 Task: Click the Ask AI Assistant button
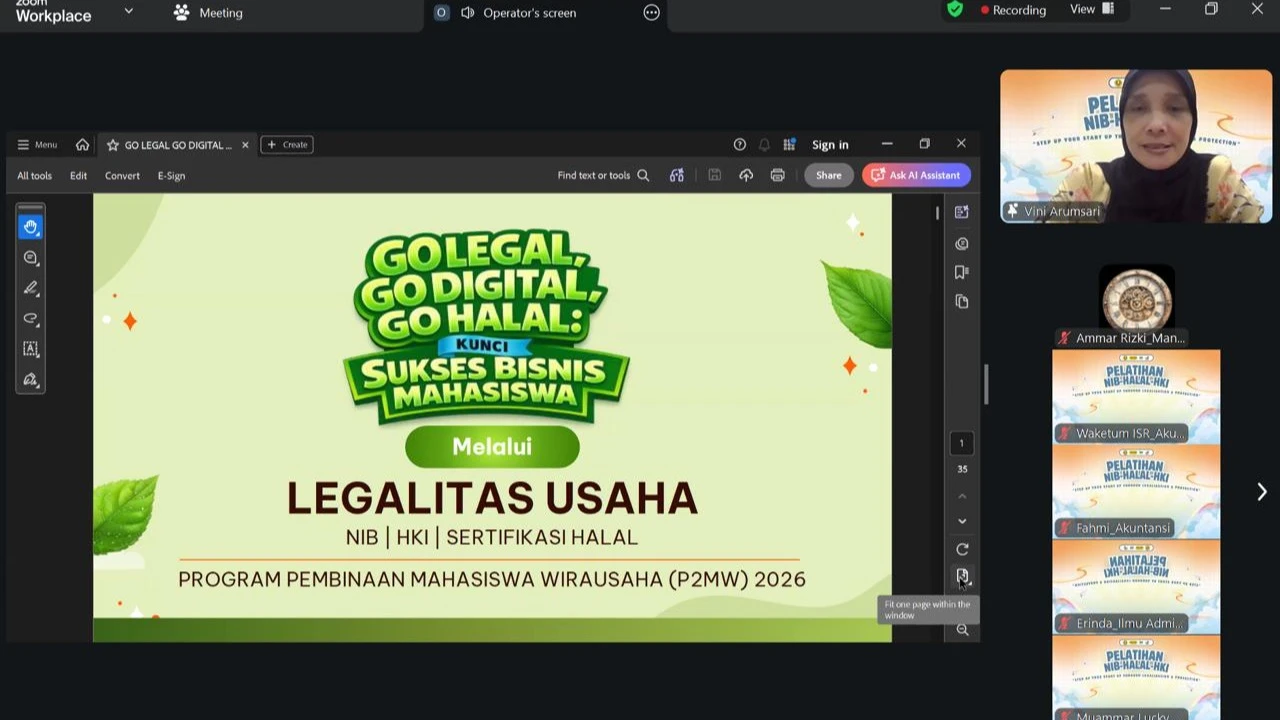[916, 175]
